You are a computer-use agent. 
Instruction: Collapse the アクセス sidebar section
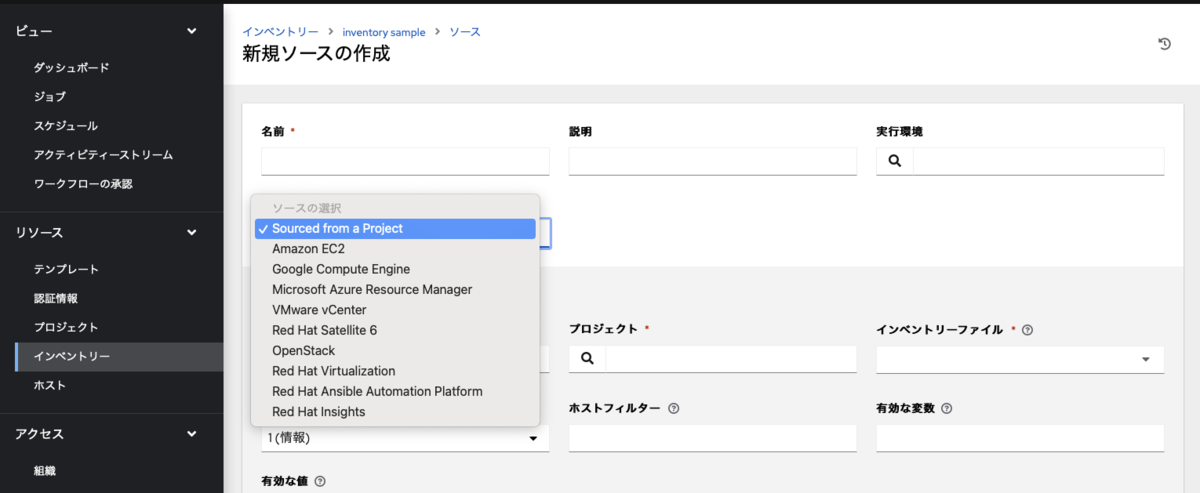[x=192, y=434]
